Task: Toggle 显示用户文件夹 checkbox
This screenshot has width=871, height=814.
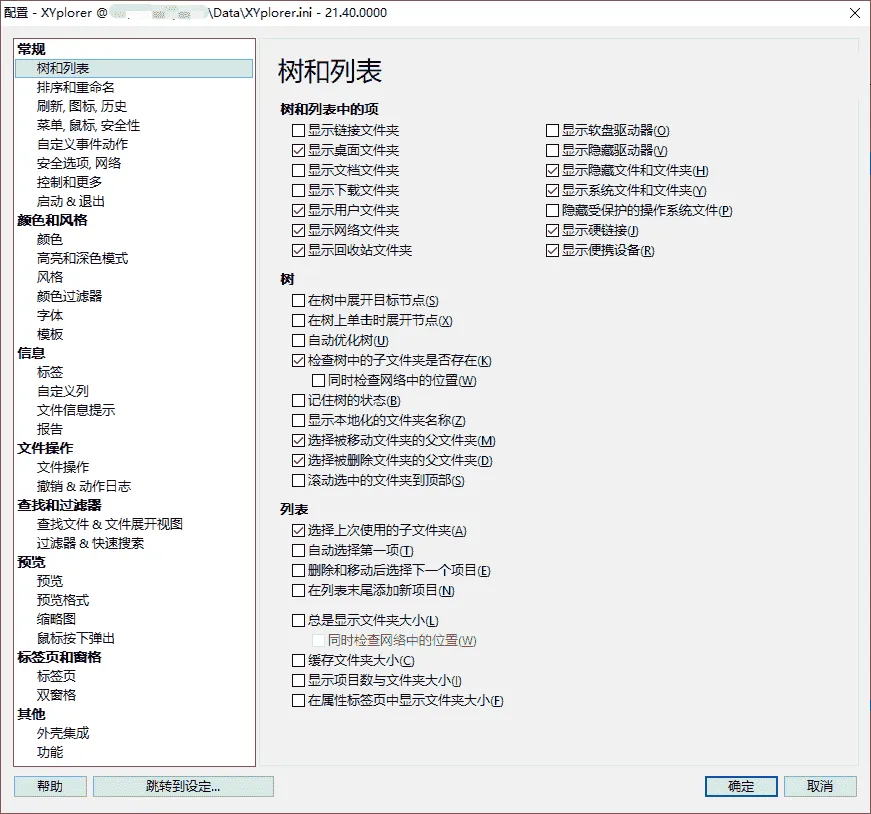Action: 298,211
